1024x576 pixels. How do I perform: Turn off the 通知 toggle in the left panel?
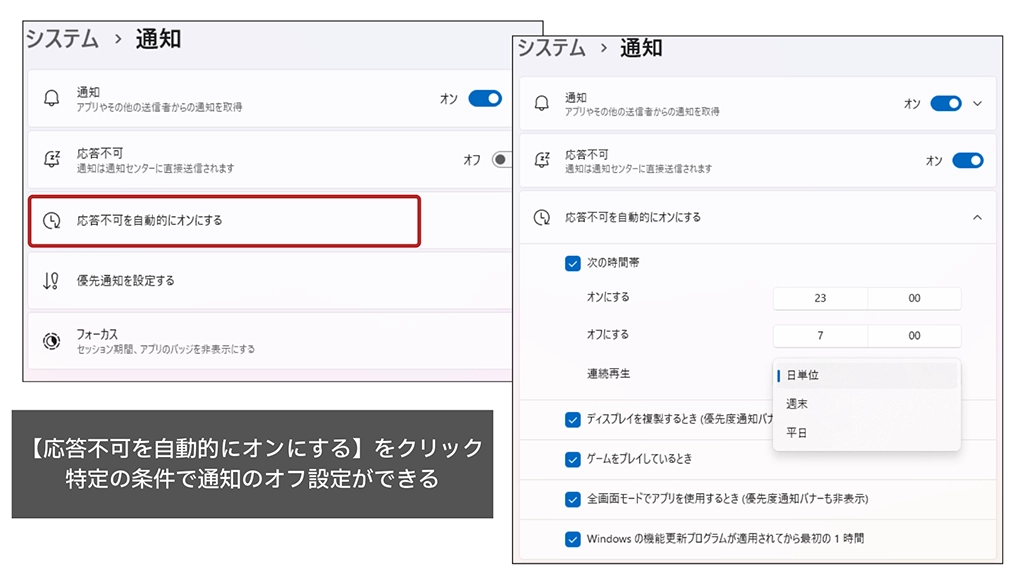pos(485,98)
